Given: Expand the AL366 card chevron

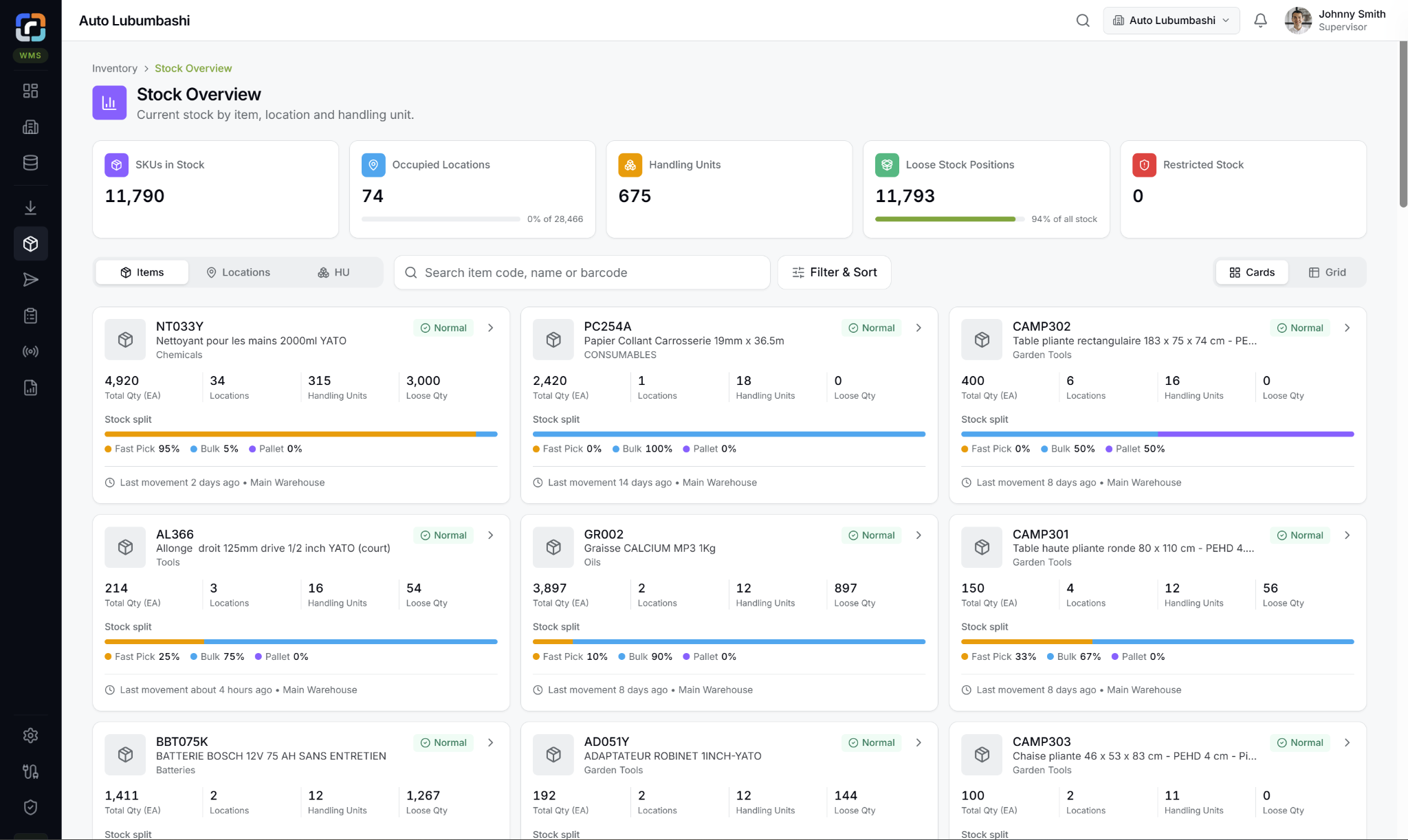Looking at the screenshot, I should [x=491, y=535].
